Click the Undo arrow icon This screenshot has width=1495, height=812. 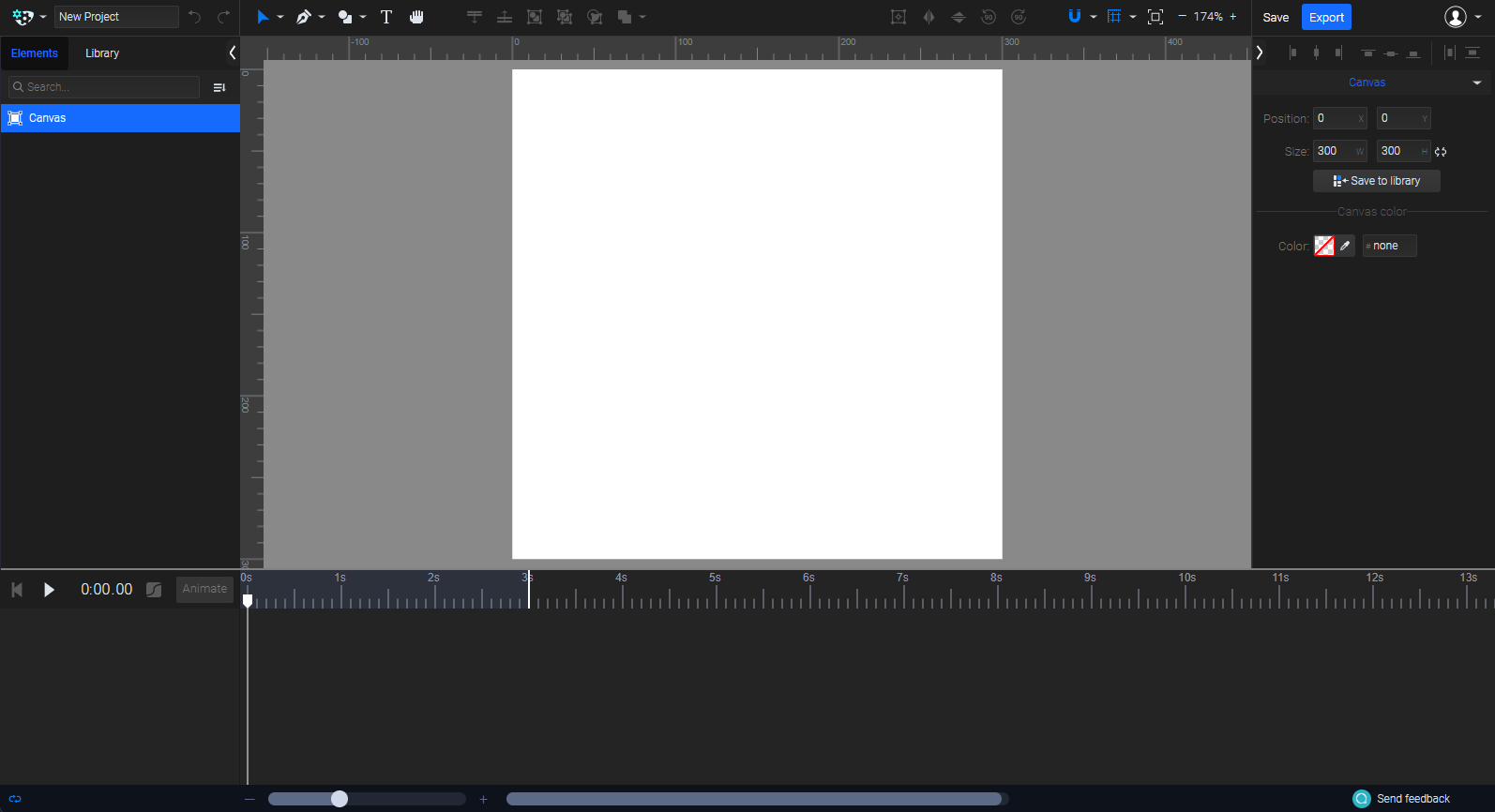tap(194, 17)
